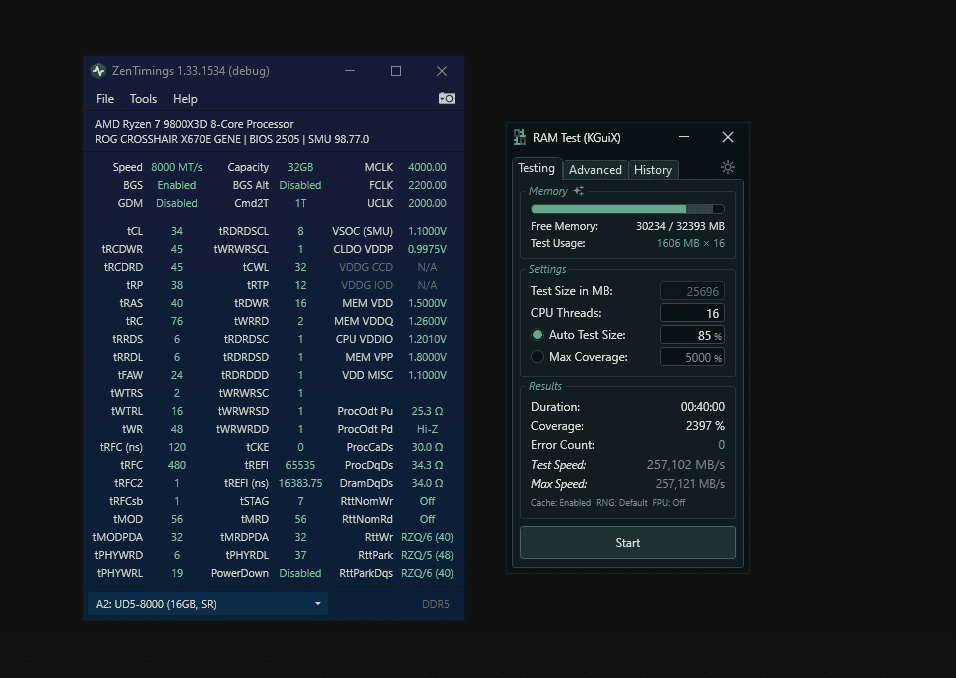
Task: Close the RAM Test window
Action: pyautogui.click(x=728, y=137)
